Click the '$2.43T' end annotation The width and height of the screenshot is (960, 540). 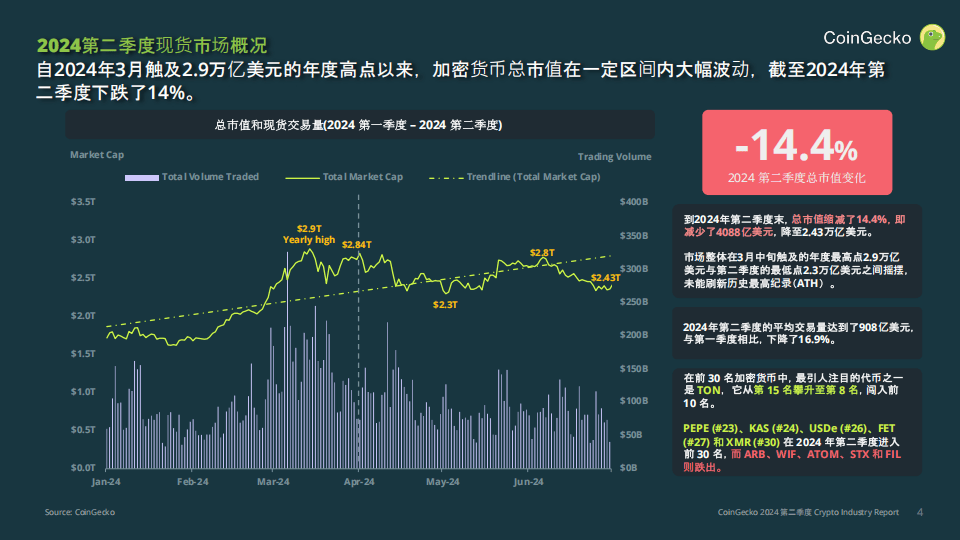tap(606, 278)
